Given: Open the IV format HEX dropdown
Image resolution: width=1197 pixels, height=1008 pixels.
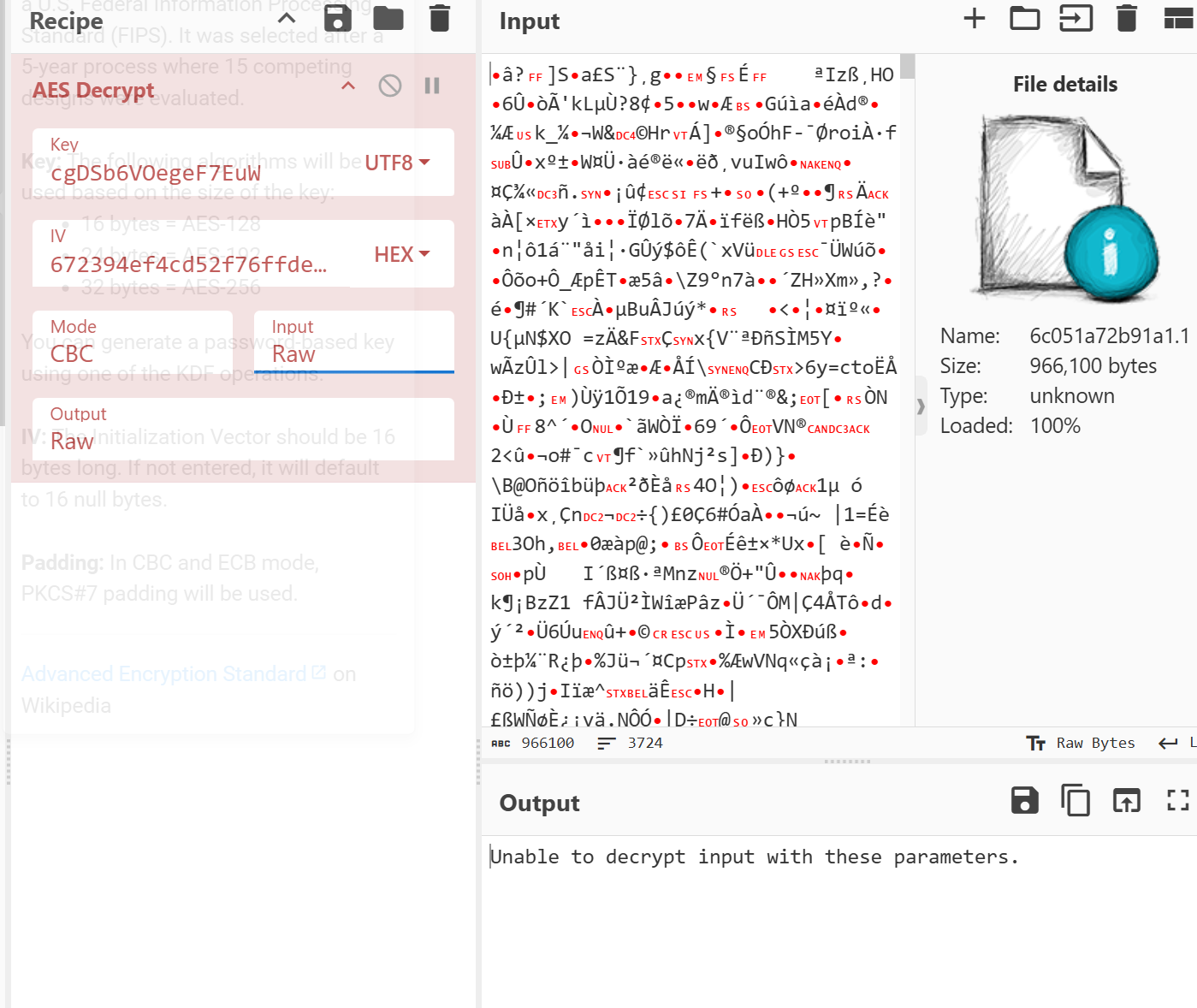Looking at the screenshot, I should point(402,254).
